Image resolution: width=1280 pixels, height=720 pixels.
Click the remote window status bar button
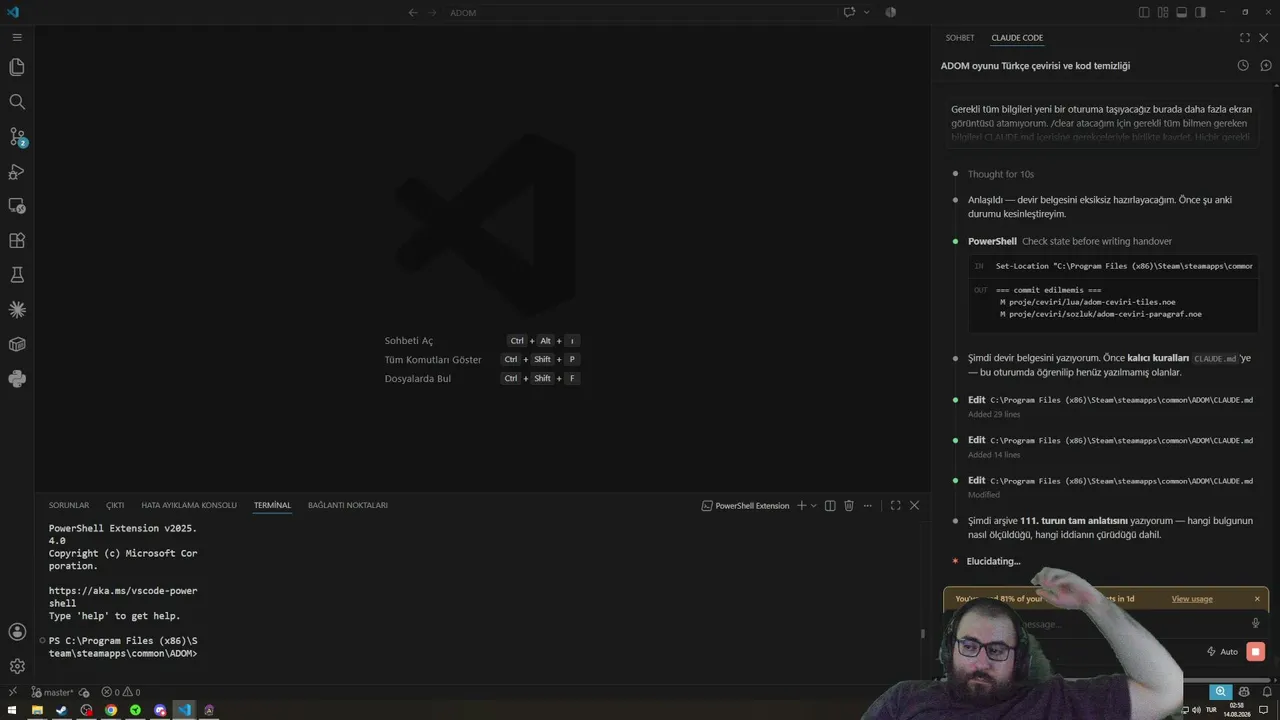[12, 692]
